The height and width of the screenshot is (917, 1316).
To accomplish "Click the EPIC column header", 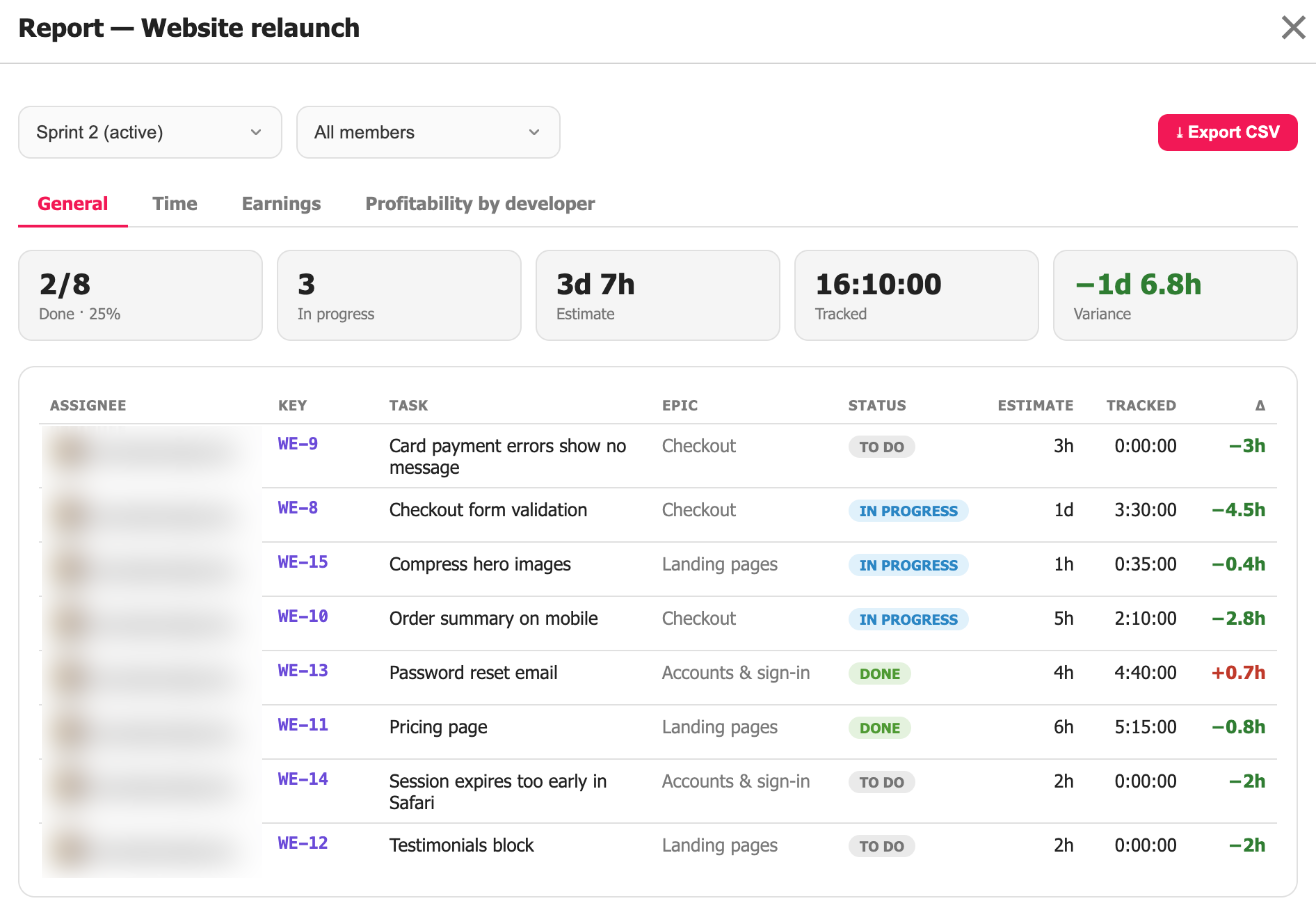I will click(x=680, y=406).
